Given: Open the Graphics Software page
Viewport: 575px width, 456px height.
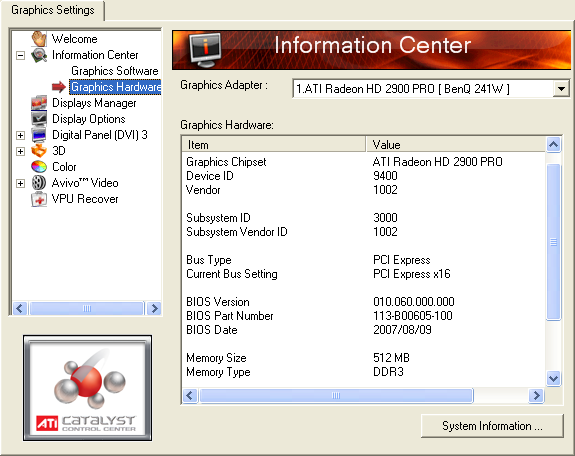Looking at the screenshot, I should coord(115,71).
